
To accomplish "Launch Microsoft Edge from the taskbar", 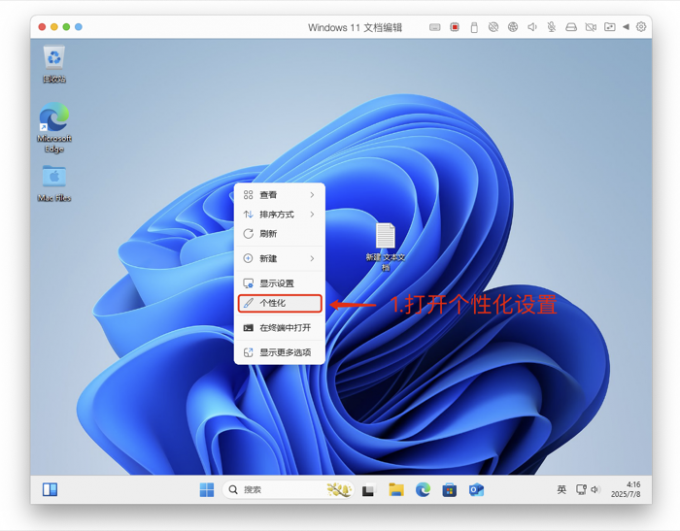I will coord(423,490).
